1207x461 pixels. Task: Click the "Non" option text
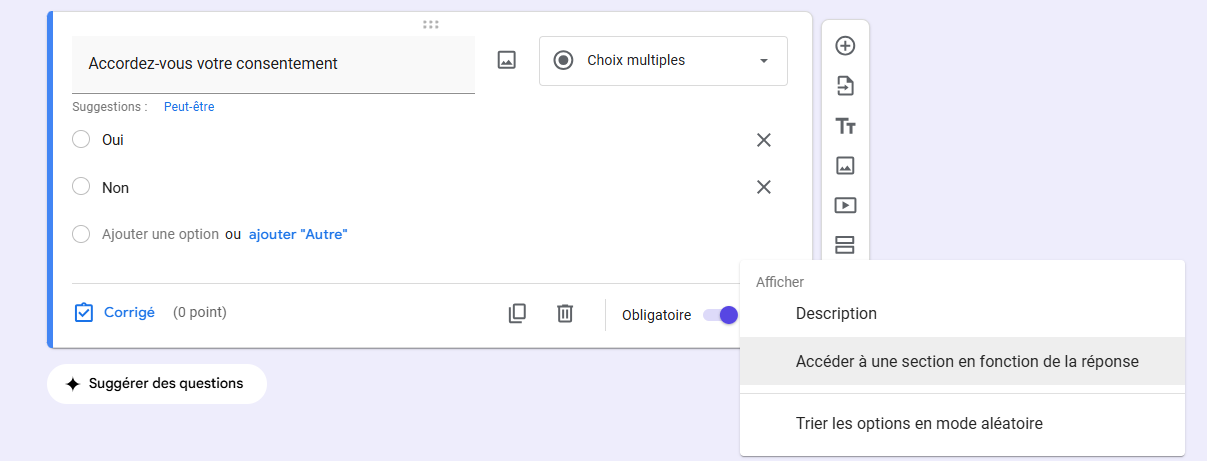[x=115, y=187]
